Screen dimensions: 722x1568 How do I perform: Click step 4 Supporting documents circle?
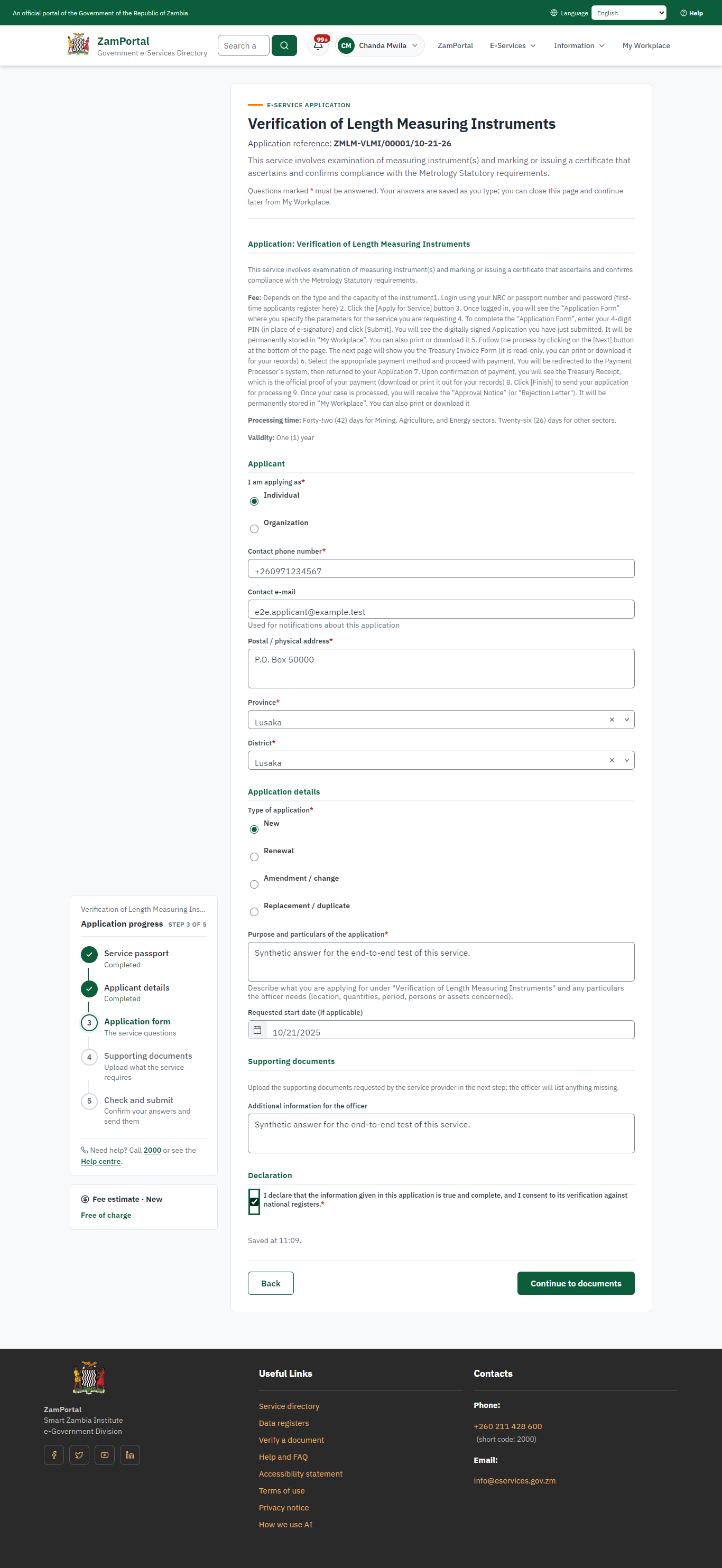coord(89,1057)
